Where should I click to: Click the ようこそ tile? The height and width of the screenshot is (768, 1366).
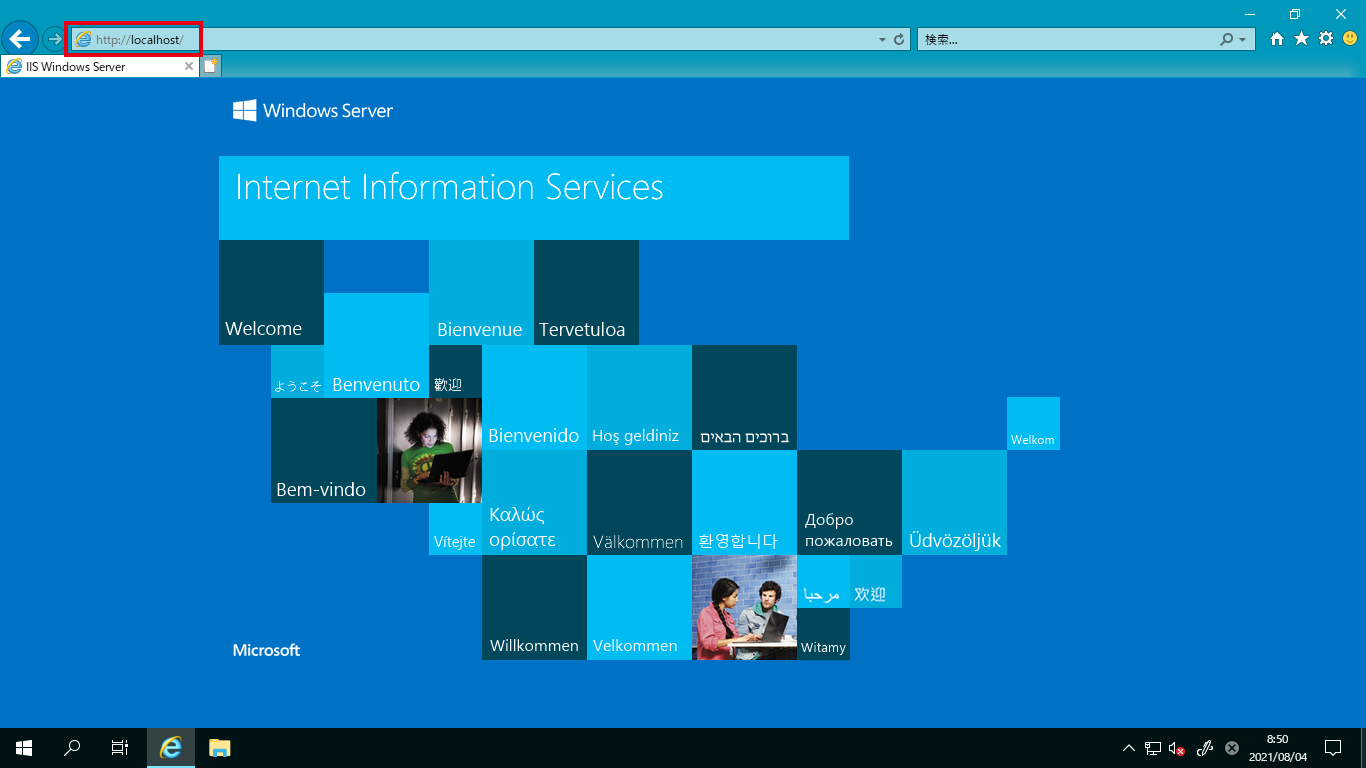click(x=297, y=371)
